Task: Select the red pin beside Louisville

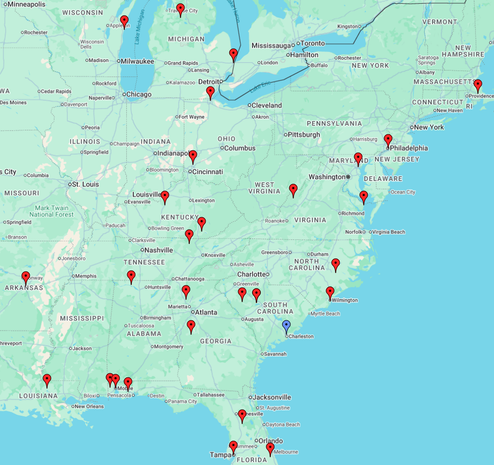Action: click(x=165, y=197)
